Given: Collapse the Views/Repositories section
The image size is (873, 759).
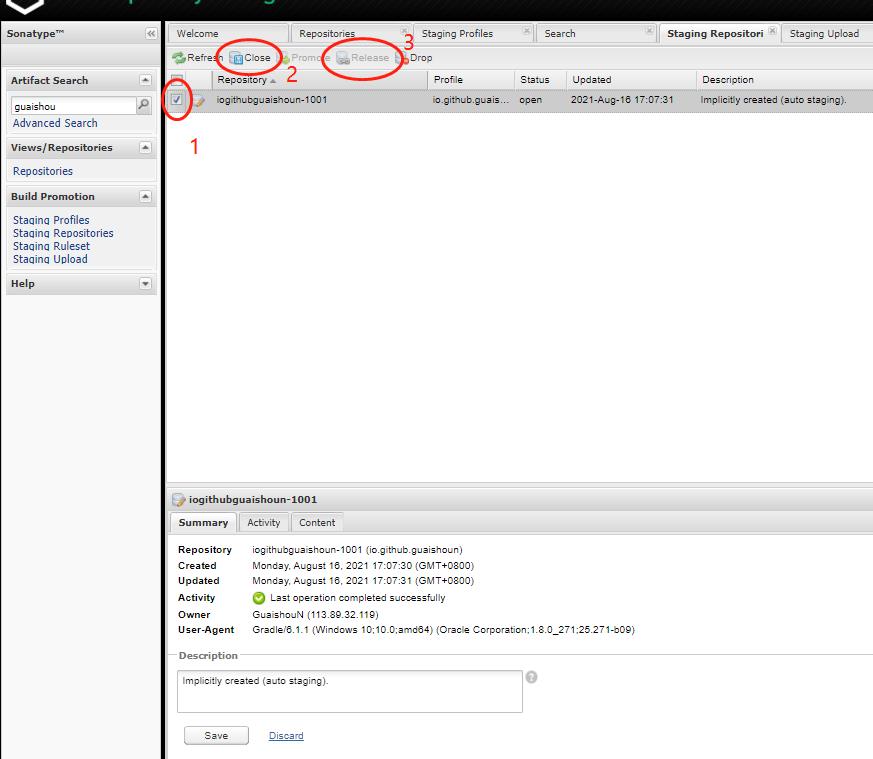Looking at the screenshot, I should tap(145, 148).
